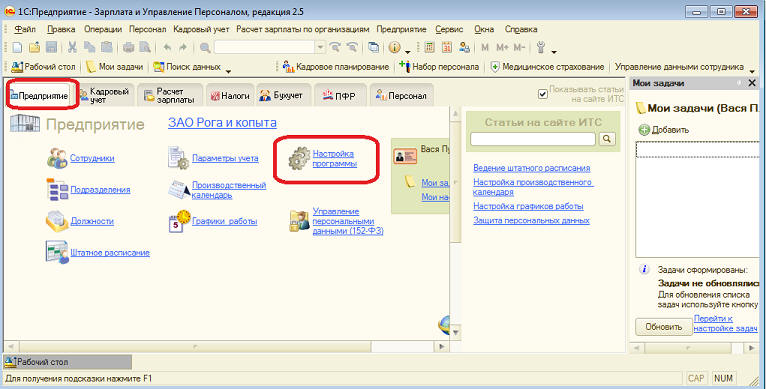Select the Рабочий стол window taskbar tab
This screenshot has height=389, width=766.
coord(68,362)
